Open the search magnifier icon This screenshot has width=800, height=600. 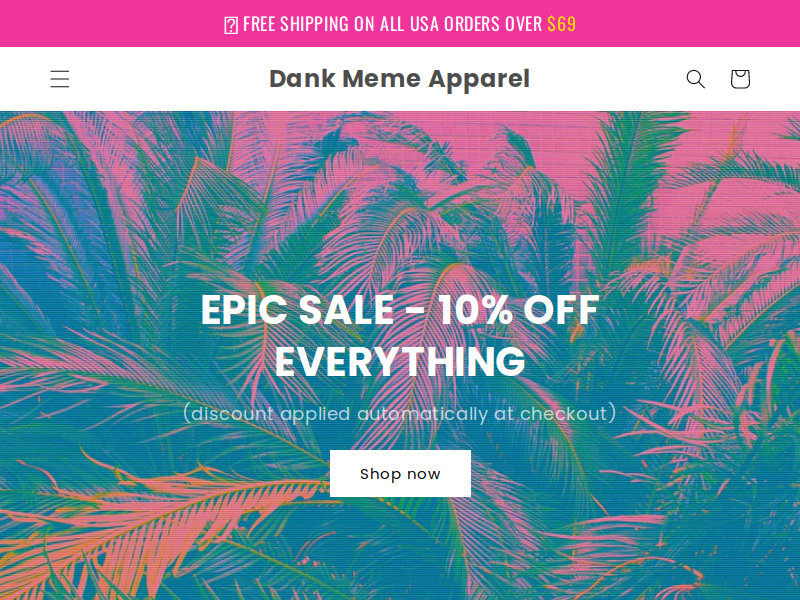click(695, 79)
